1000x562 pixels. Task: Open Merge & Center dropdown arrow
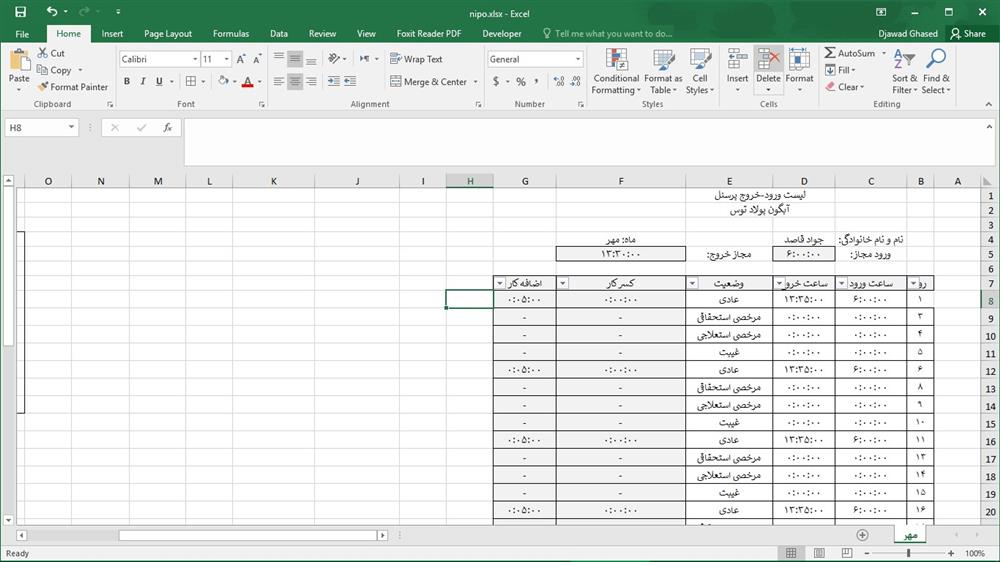tap(475, 82)
